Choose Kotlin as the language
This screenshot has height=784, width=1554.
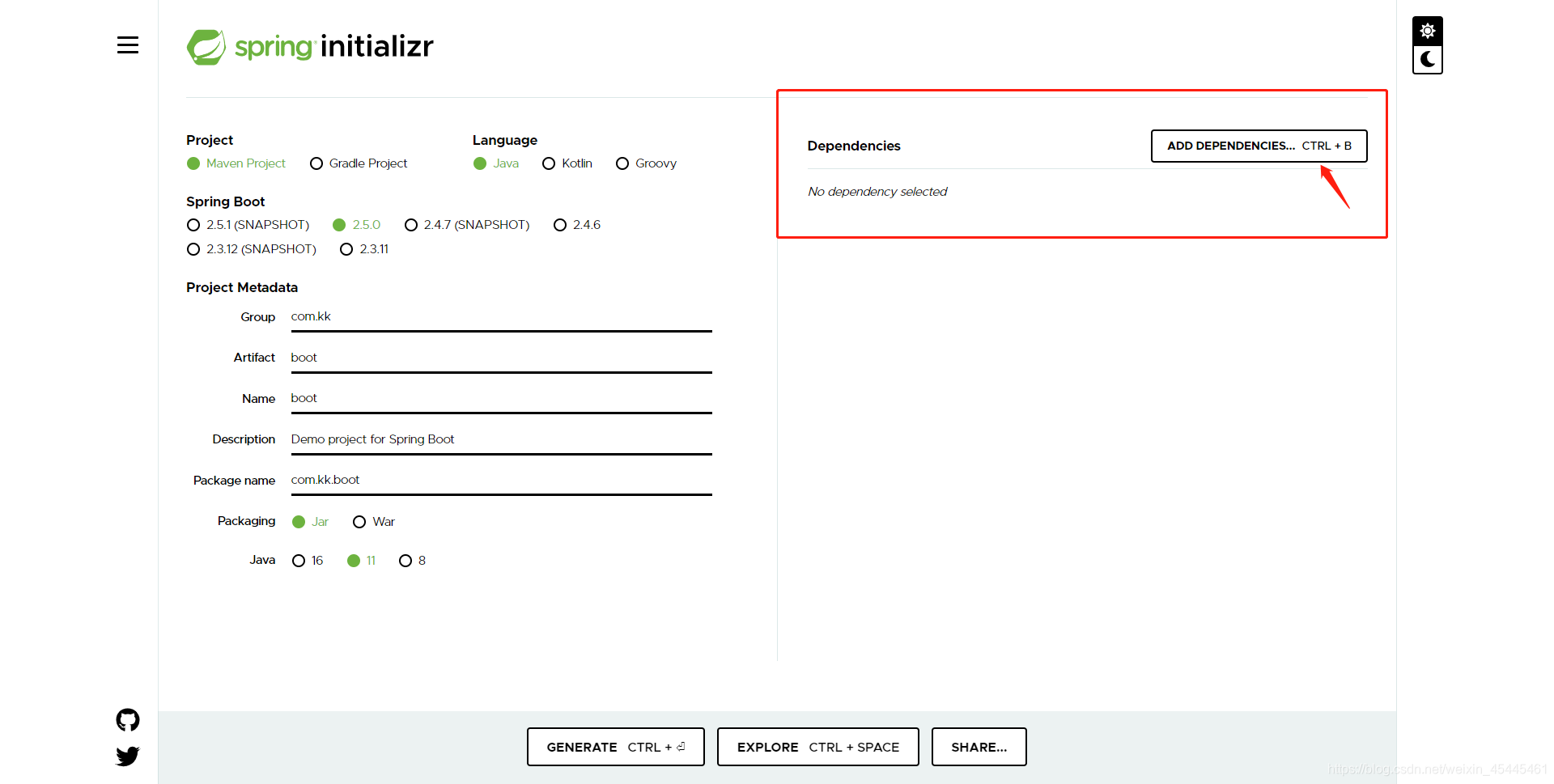[x=567, y=163]
